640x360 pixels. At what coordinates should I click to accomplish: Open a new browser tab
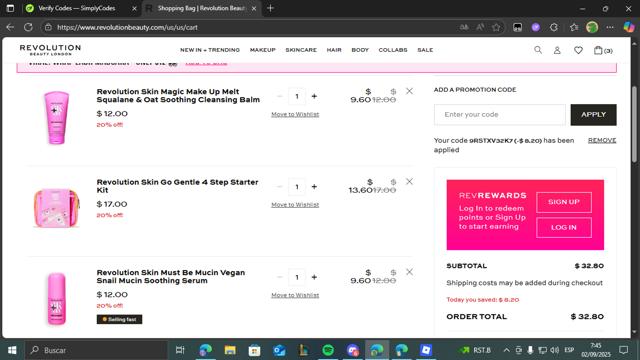(x=270, y=8)
